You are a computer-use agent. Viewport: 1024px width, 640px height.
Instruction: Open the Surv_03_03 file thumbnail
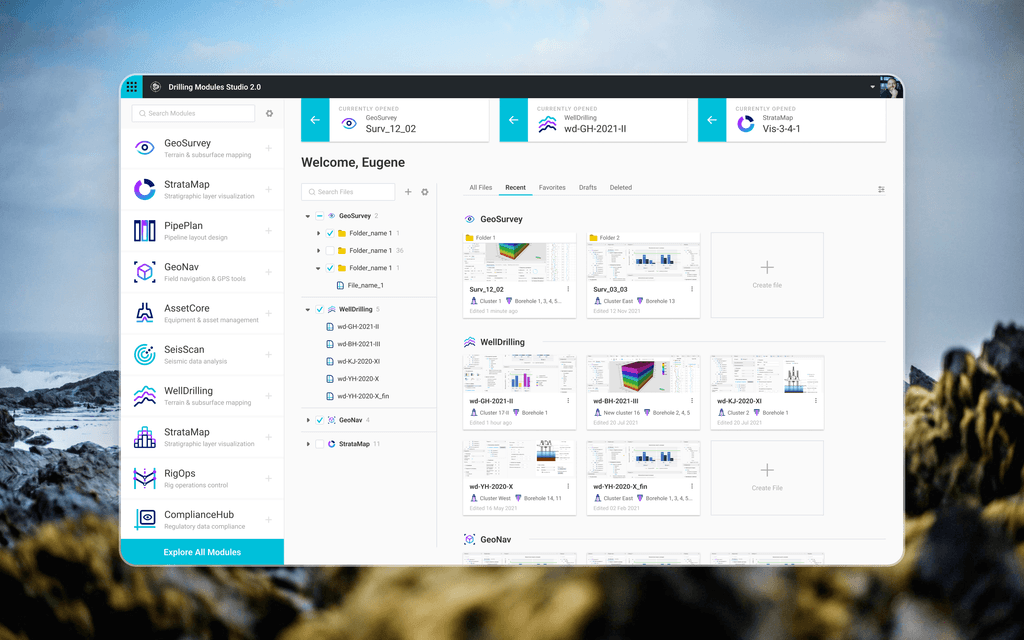point(643,263)
